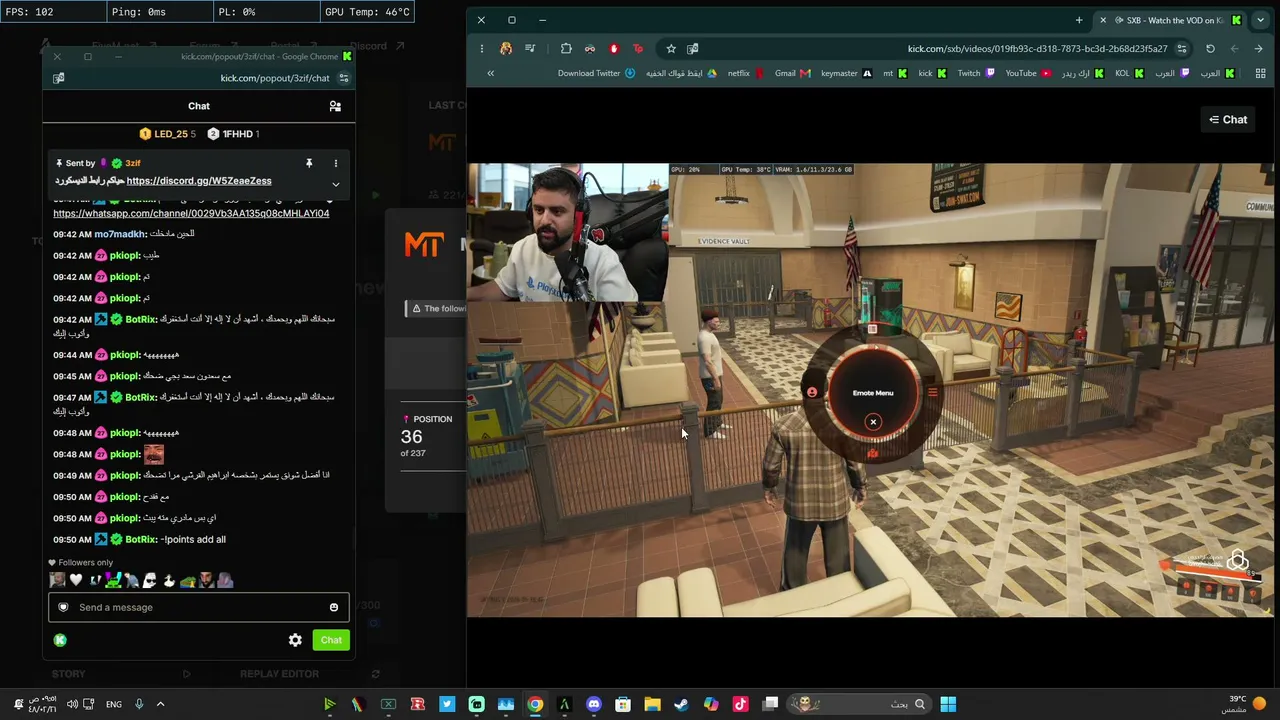Open the emoji picker in message box

(334, 607)
